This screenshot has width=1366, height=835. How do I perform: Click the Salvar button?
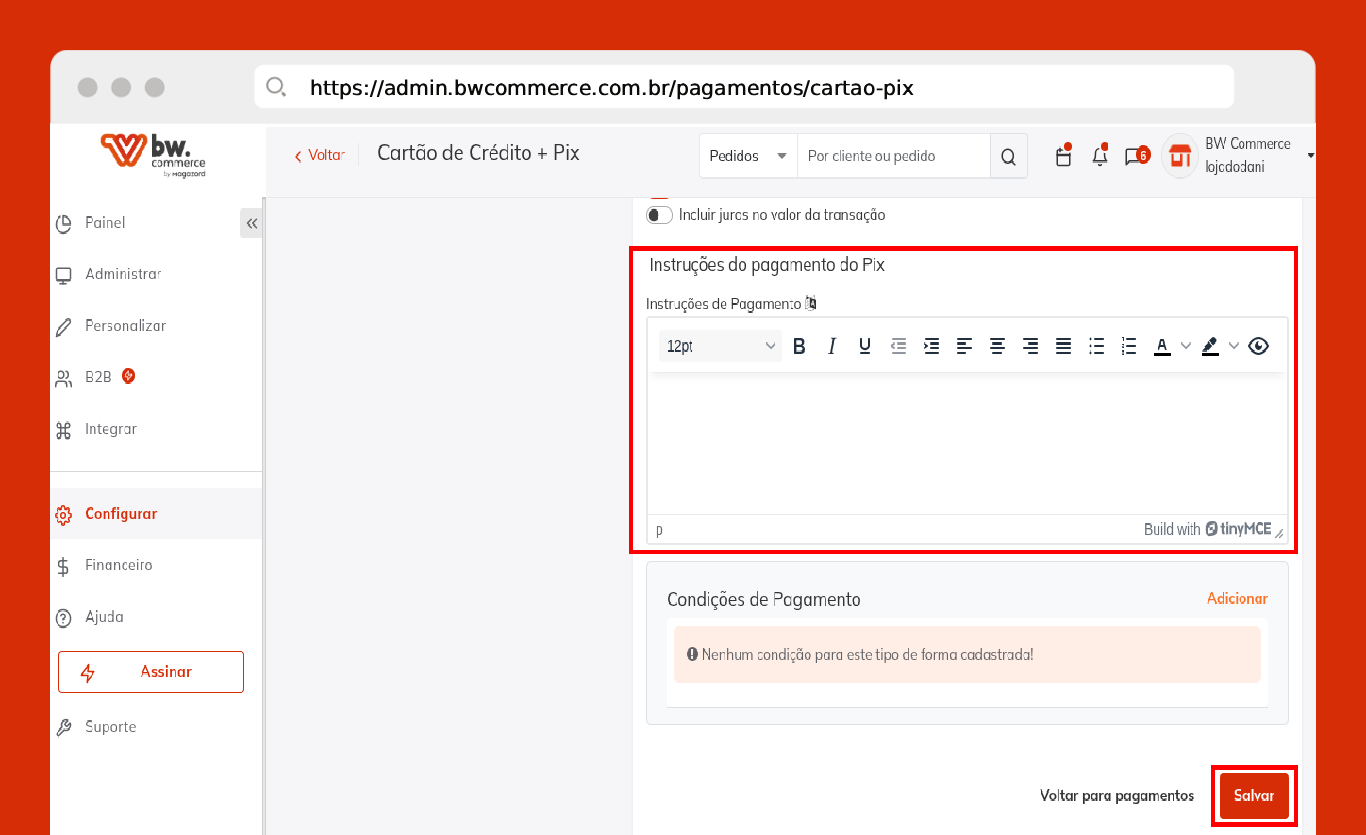click(1254, 796)
